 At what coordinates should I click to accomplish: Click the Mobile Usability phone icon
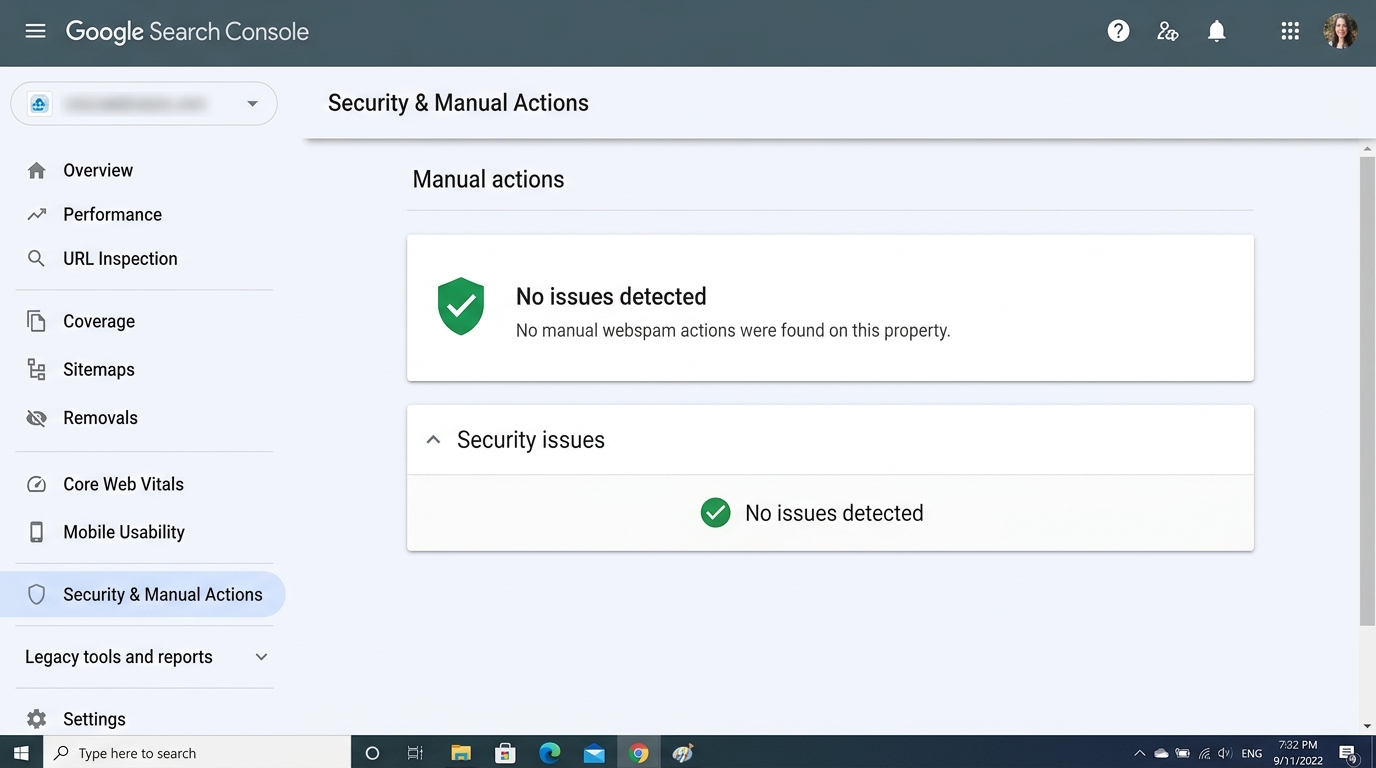(36, 532)
